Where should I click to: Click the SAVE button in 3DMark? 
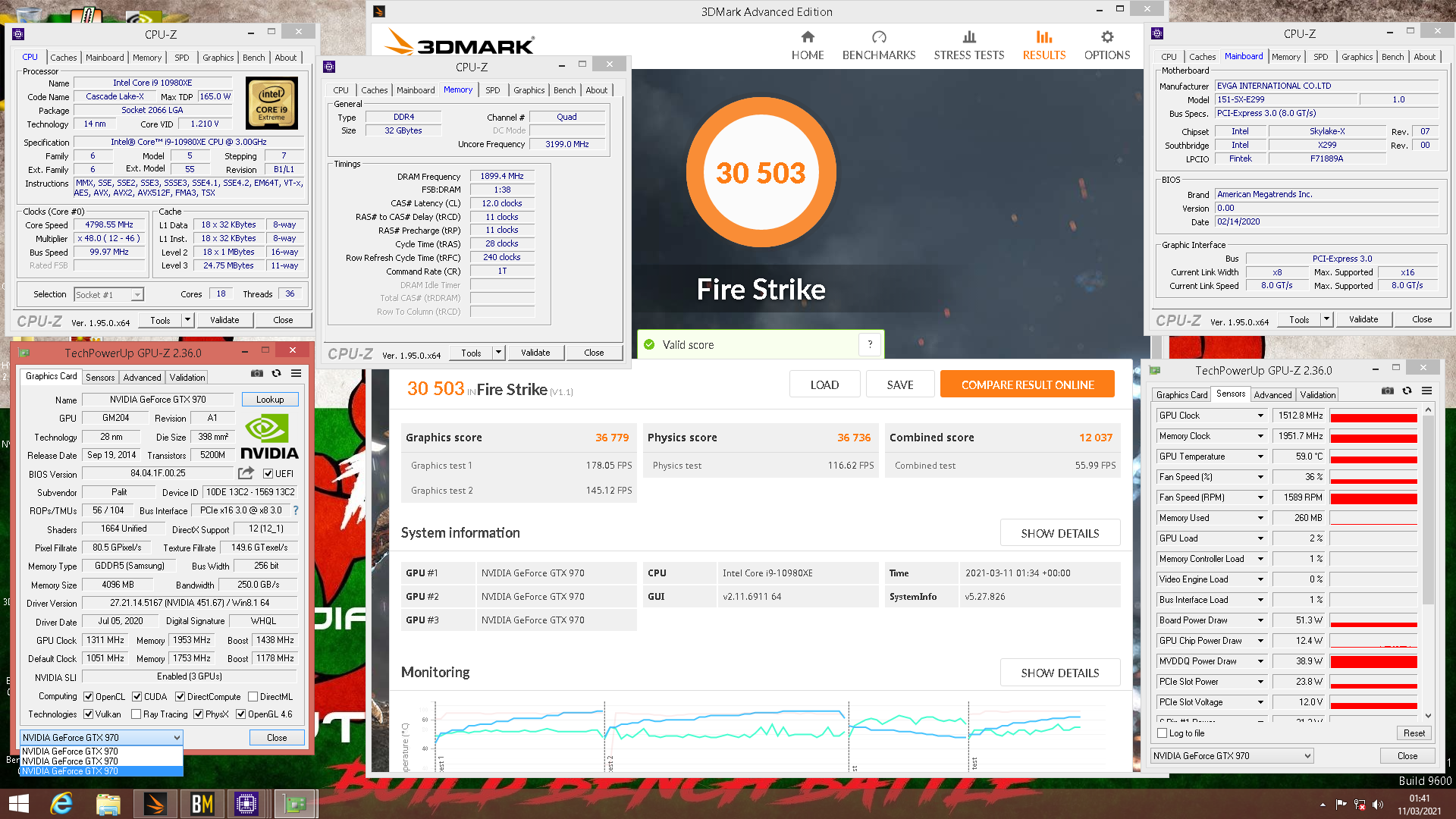900,384
